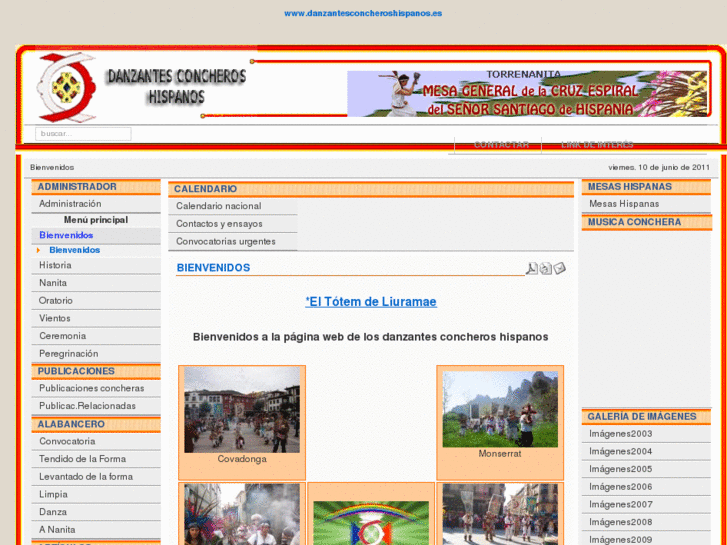This screenshot has height=545, width=727.
Task: Click the GALERÍA DE IMÁGENES section header
Action: [646, 417]
